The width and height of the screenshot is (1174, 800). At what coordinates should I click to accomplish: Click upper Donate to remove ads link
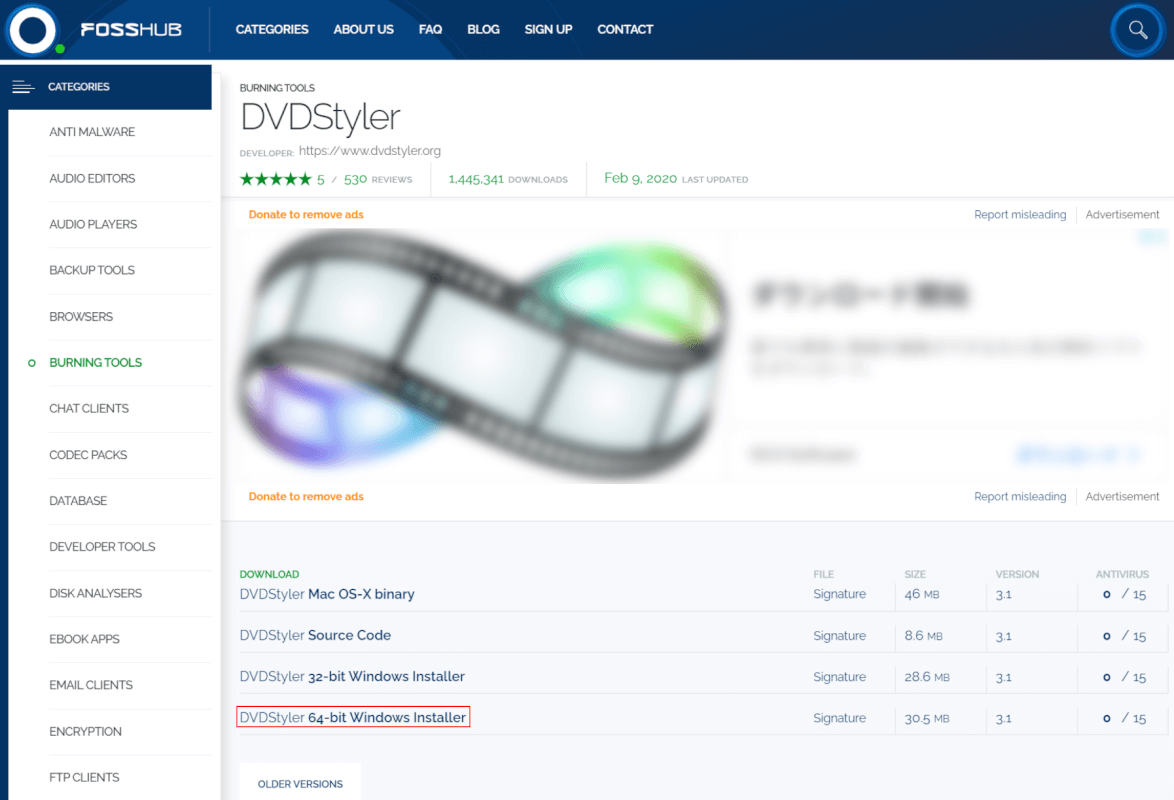point(305,214)
